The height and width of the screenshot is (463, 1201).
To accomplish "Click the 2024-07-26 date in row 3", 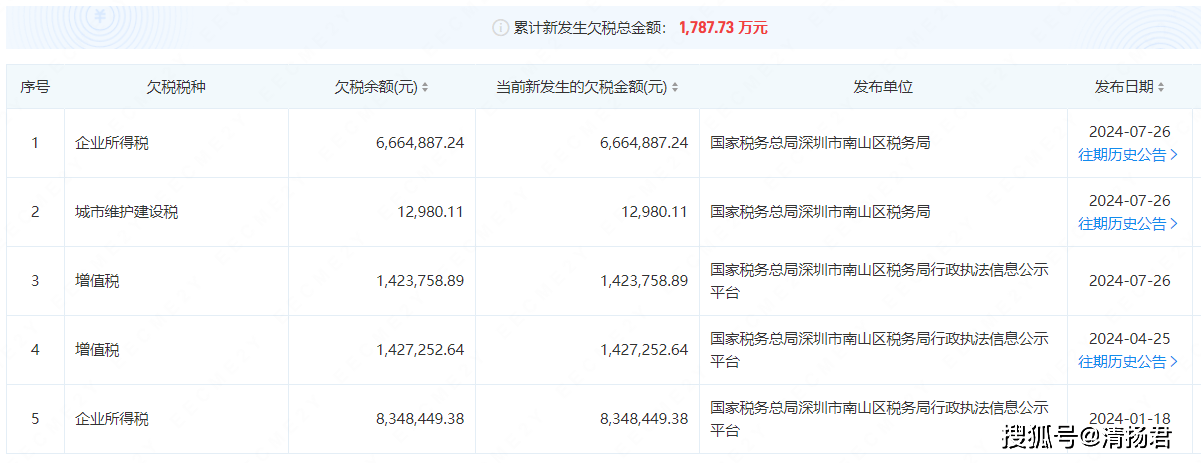I will (x=1128, y=281).
